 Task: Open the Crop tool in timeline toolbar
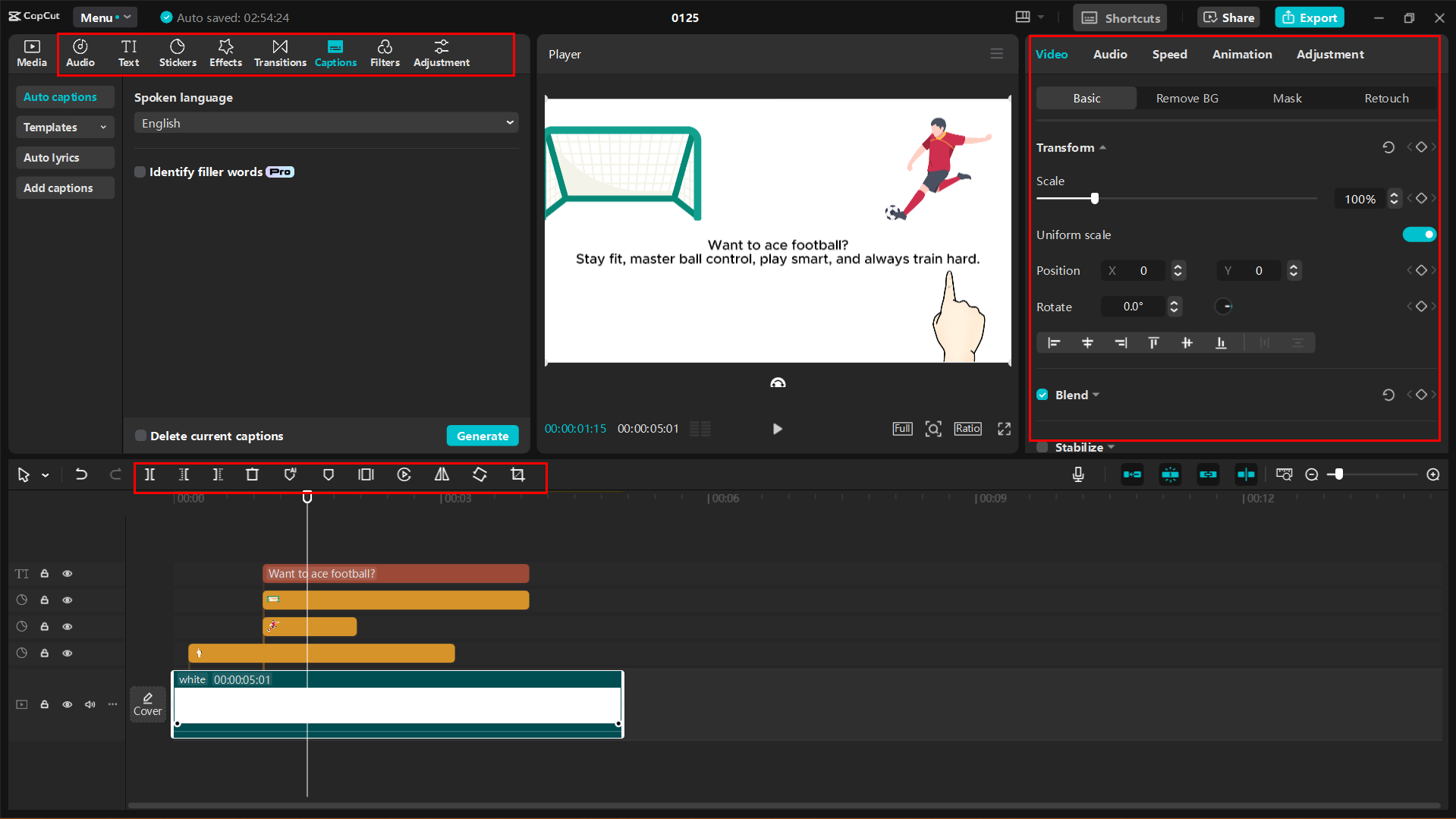517,474
